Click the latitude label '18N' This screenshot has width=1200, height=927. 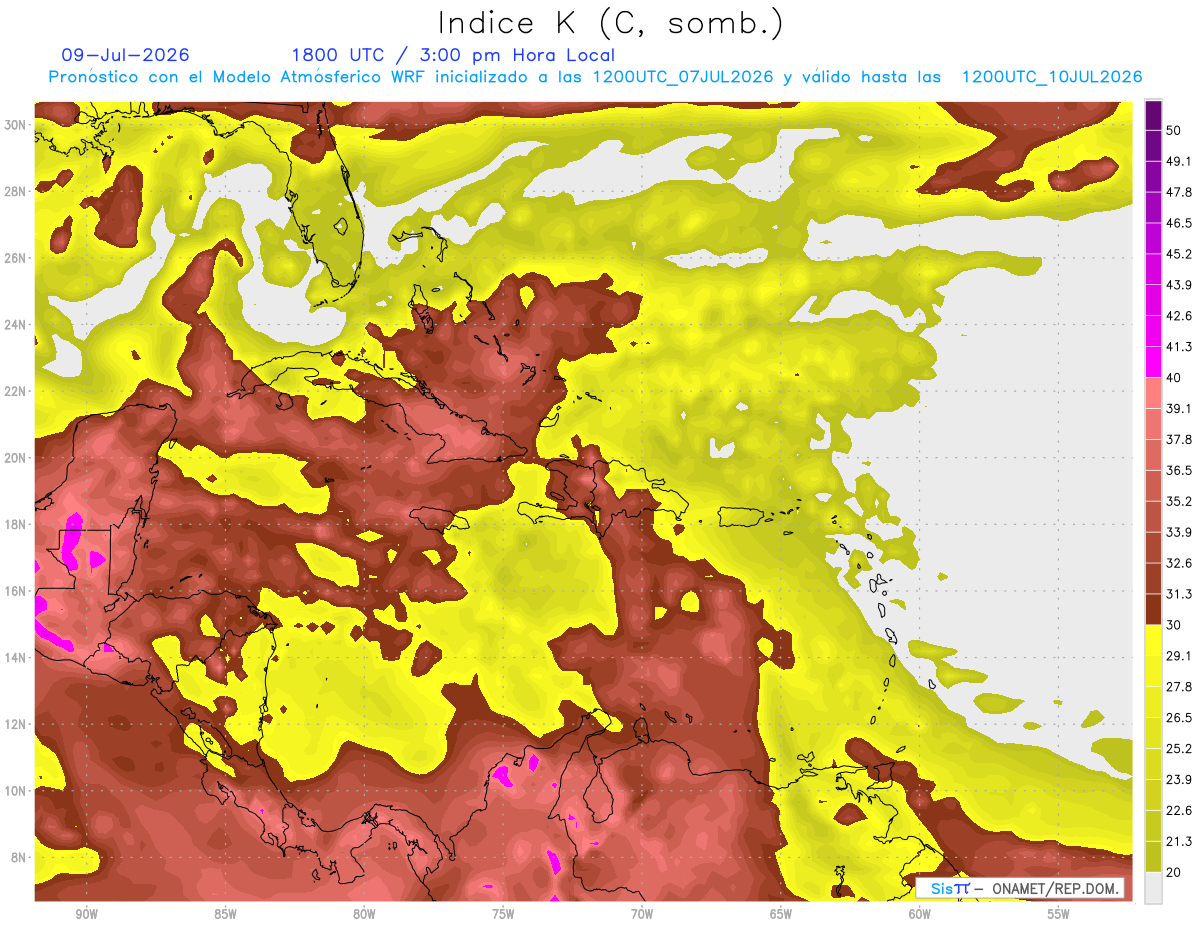(16, 524)
